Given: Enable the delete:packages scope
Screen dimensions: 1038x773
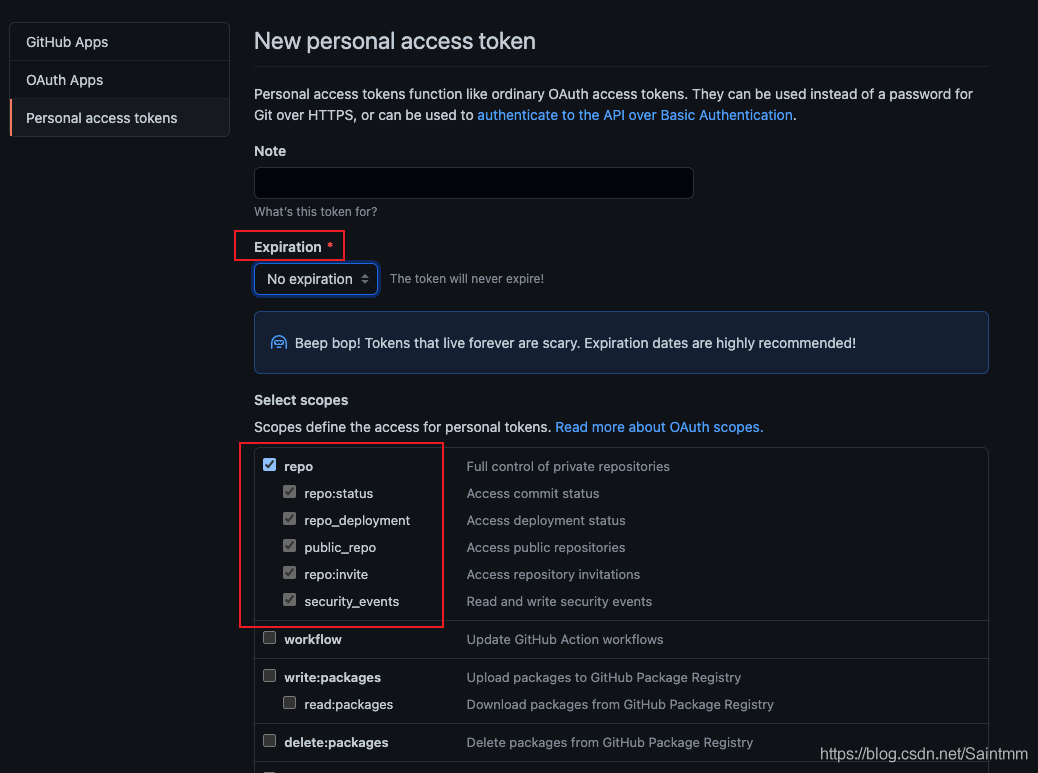Looking at the screenshot, I should click(269, 741).
